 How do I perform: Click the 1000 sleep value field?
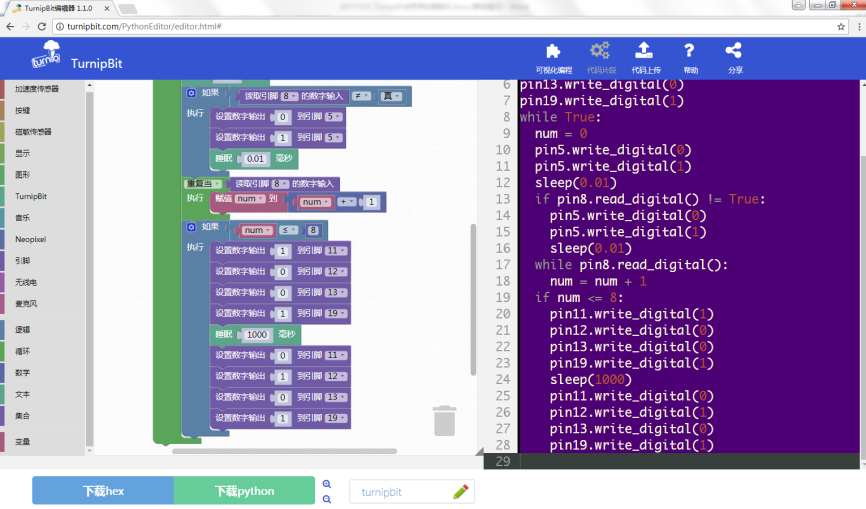pyautogui.click(x=257, y=335)
